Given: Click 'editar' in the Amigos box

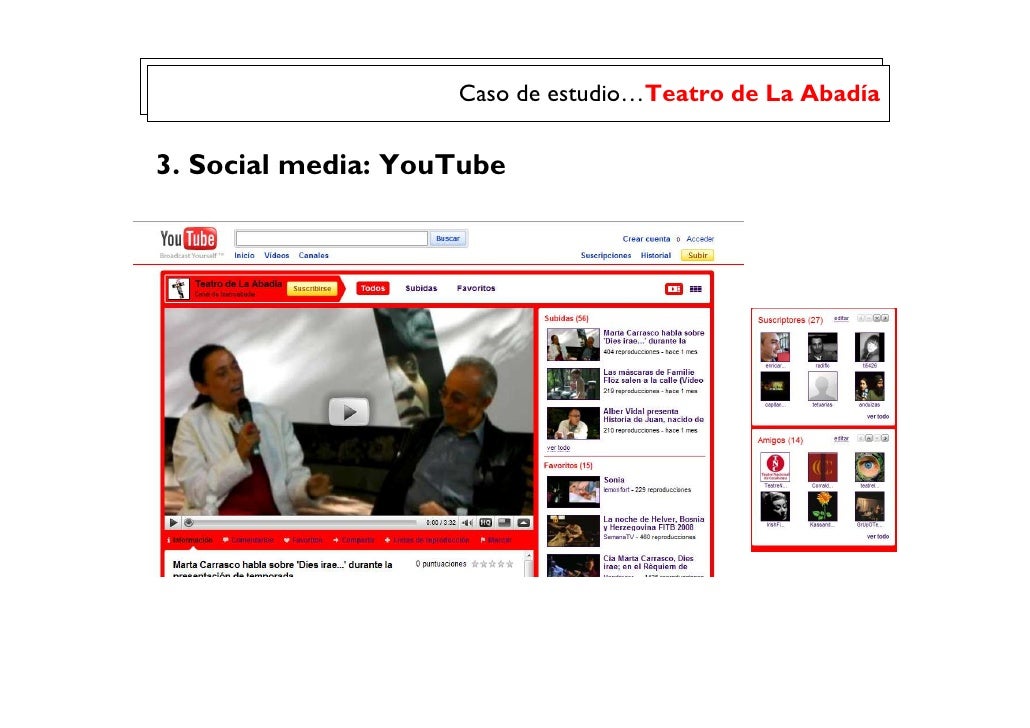Looking at the screenshot, I should pyautogui.click(x=841, y=438).
